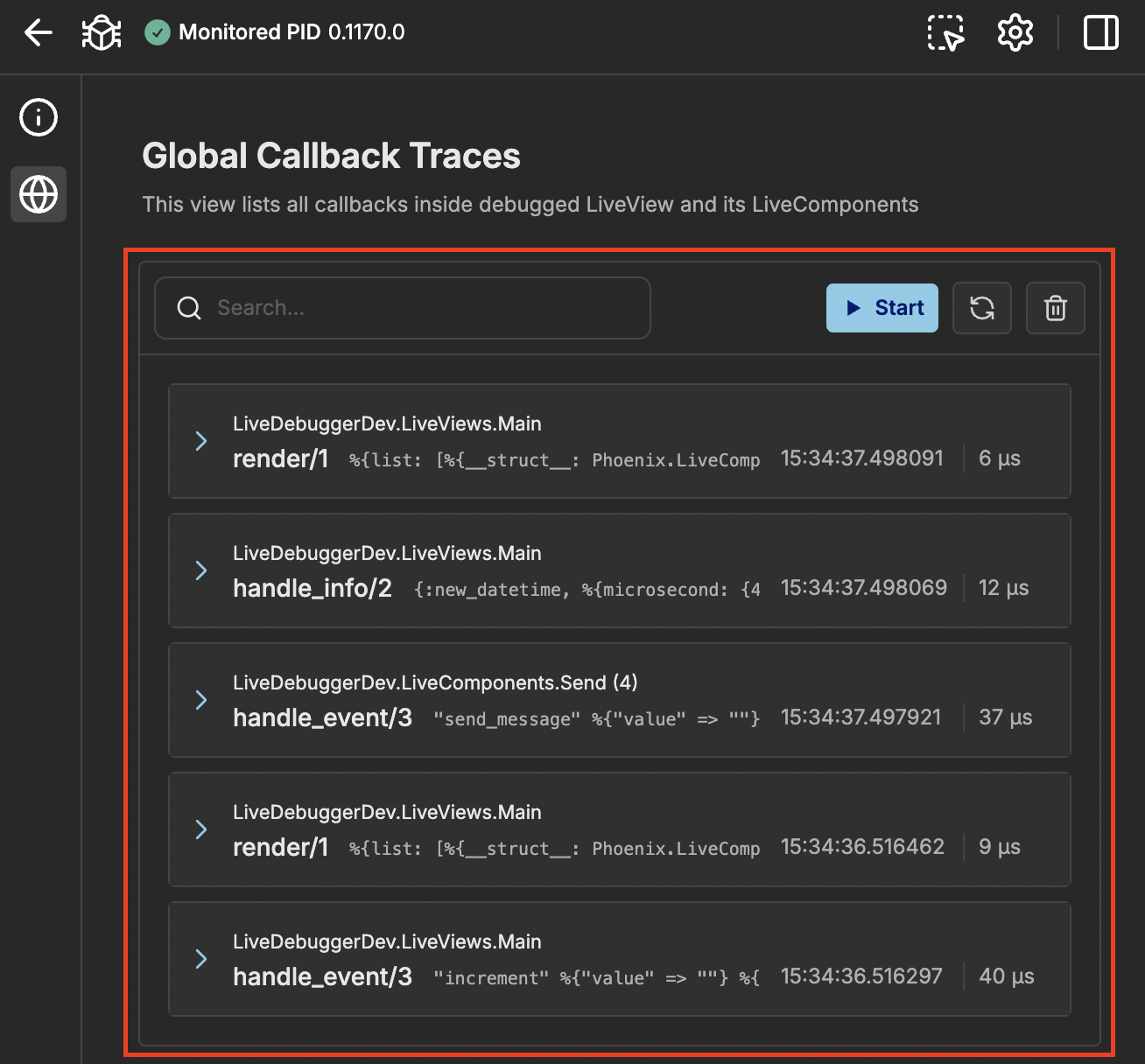Click the {:new_datetime, ...} arguments text
Viewport: 1145px width, 1064px height.
pyautogui.click(x=587, y=590)
